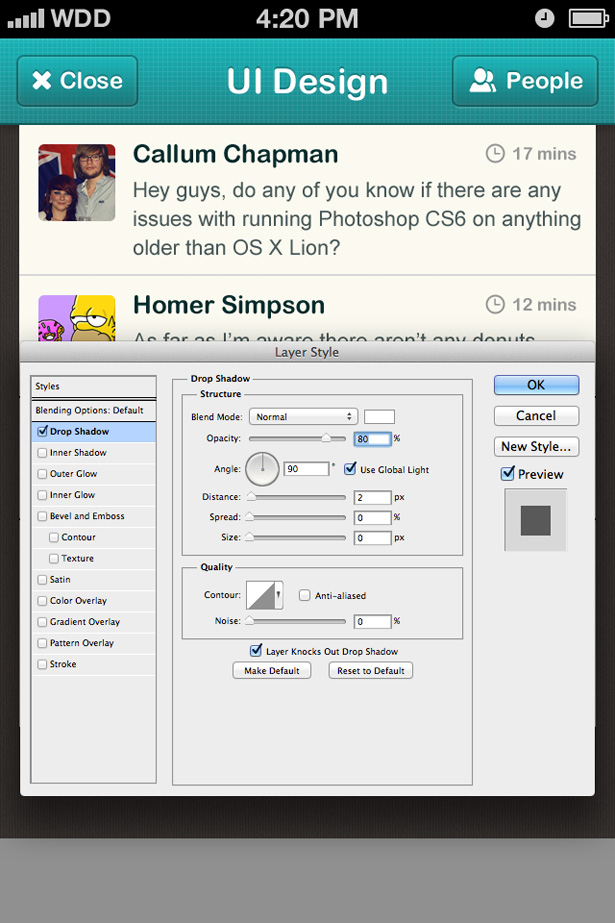Viewport: 615px width, 923px height.
Task: Click the shadow color swatch
Action: 379,417
